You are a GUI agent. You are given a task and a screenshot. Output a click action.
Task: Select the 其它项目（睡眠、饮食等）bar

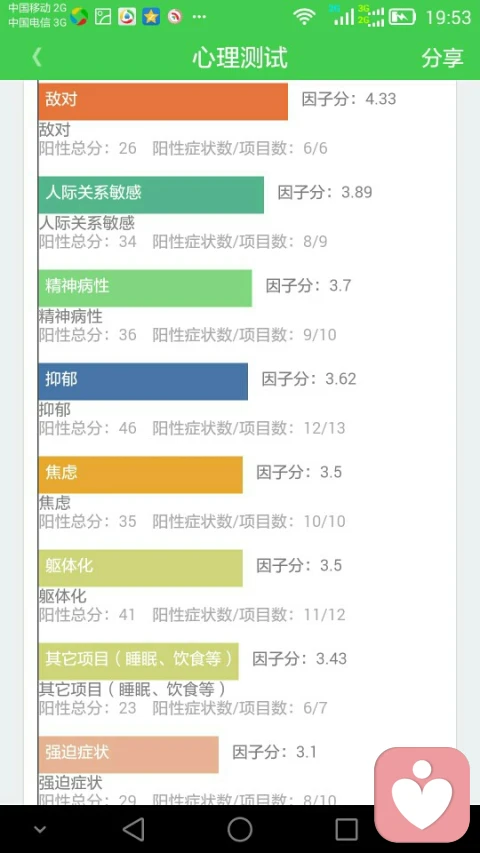[x=138, y=661]
